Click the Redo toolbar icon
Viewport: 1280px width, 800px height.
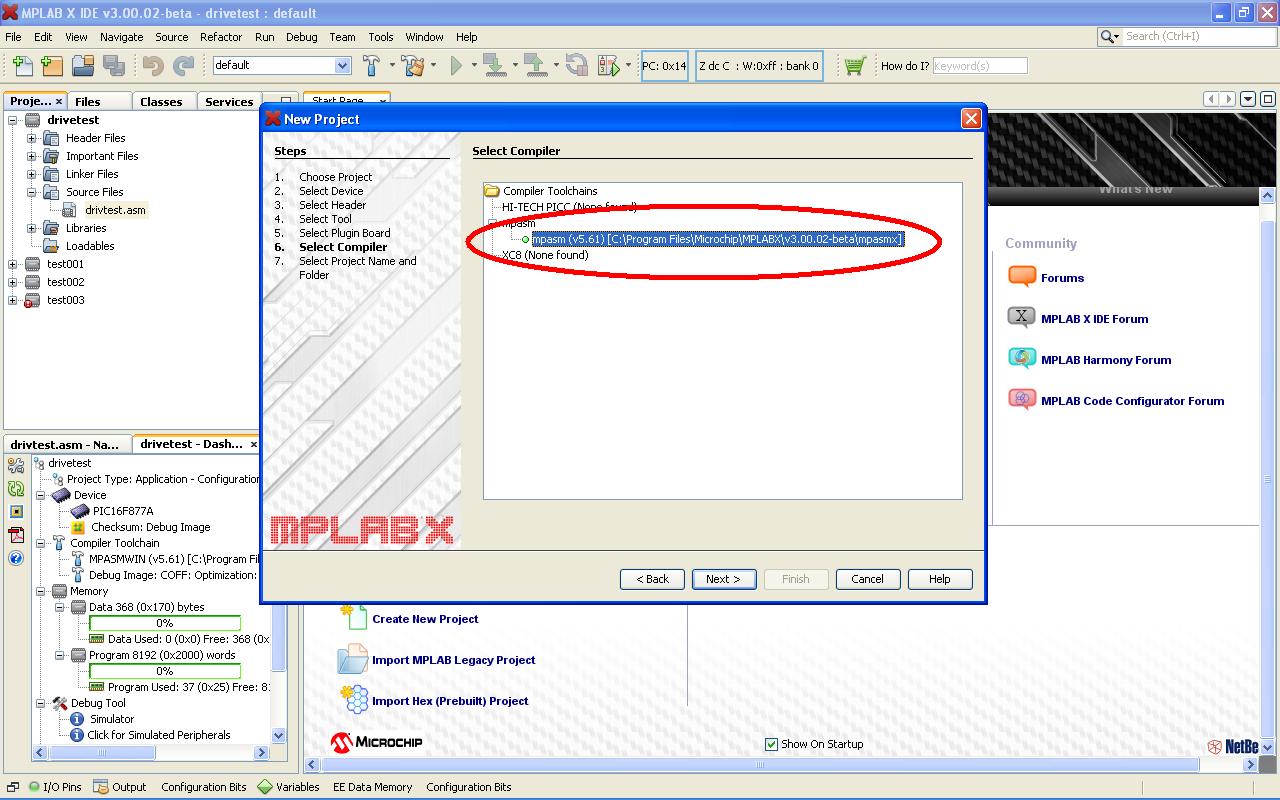point(184,65)
